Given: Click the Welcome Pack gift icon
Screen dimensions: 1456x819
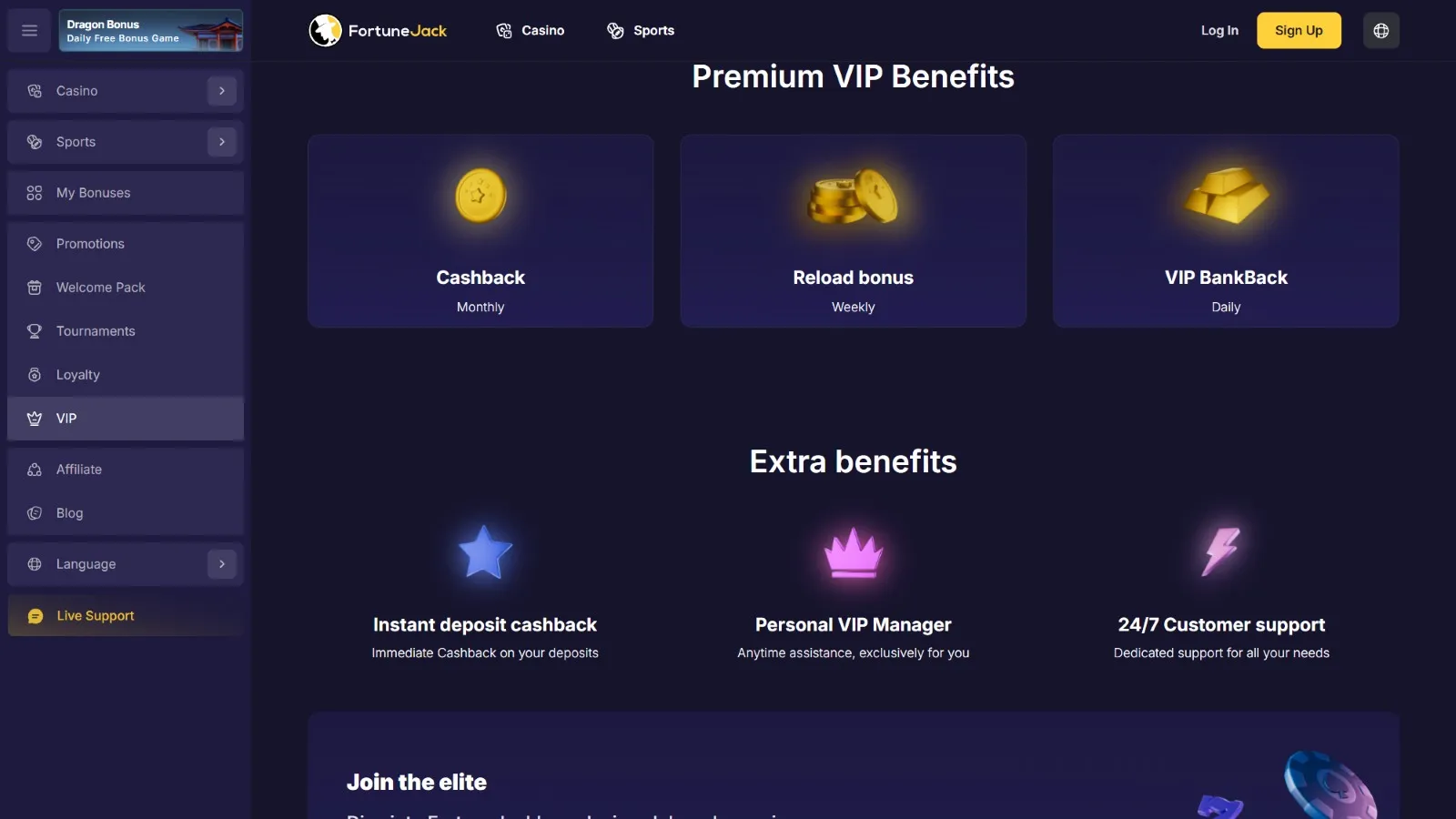Looking at the screenshot, I should tap(35, 288).
